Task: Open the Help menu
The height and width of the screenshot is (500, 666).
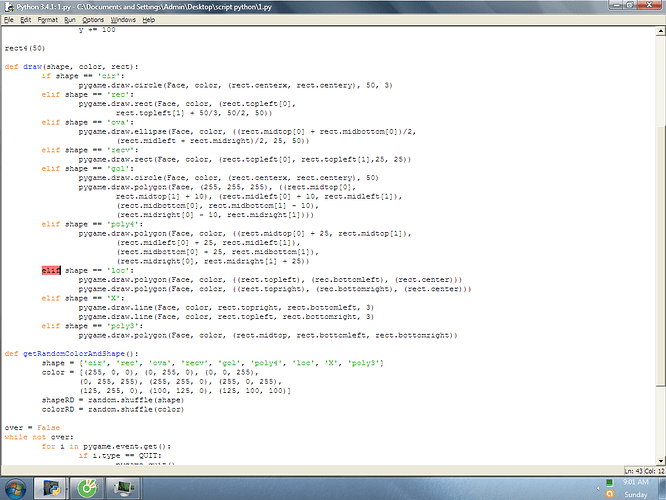Action: (x=148, y=19)
